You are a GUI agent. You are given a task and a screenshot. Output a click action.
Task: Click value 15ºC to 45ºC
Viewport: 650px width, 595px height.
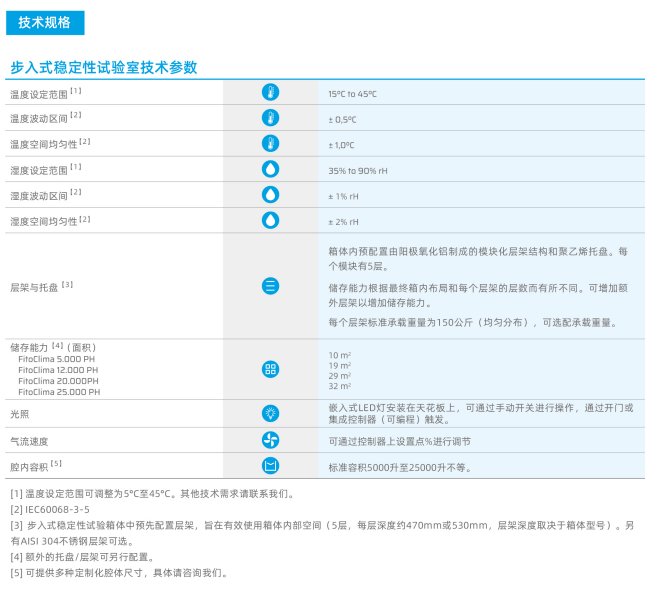(x=352, y=94)
